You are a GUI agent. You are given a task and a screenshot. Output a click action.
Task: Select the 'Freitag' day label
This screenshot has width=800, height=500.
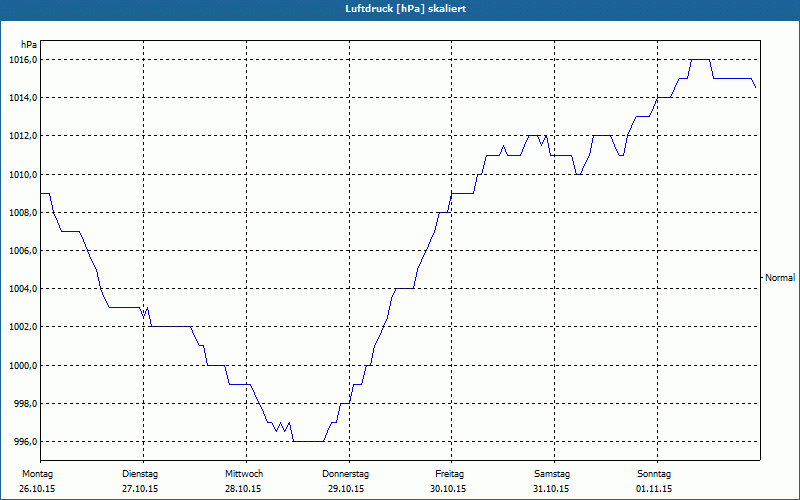point(449,474)
